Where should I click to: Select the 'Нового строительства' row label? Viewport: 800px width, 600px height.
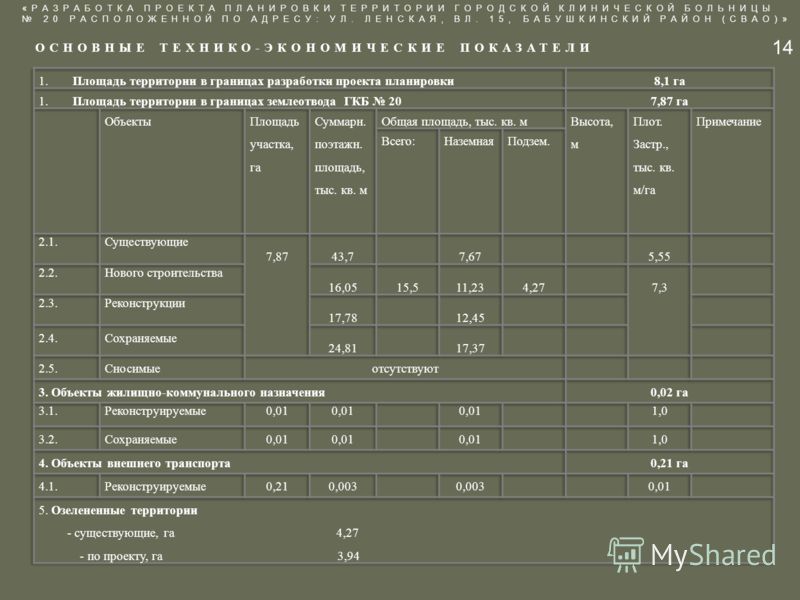pos(163,273)
